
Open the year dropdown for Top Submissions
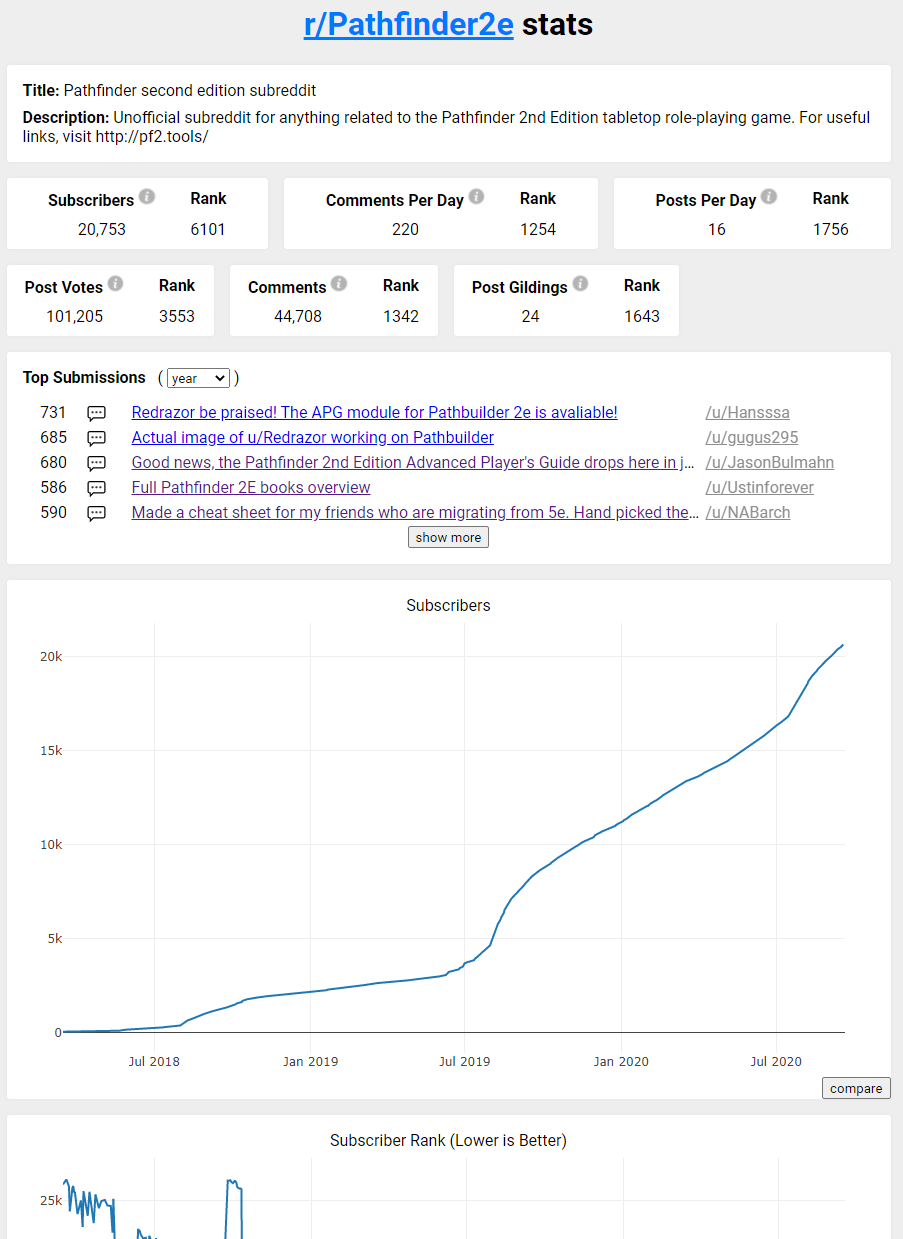(198, 378)
